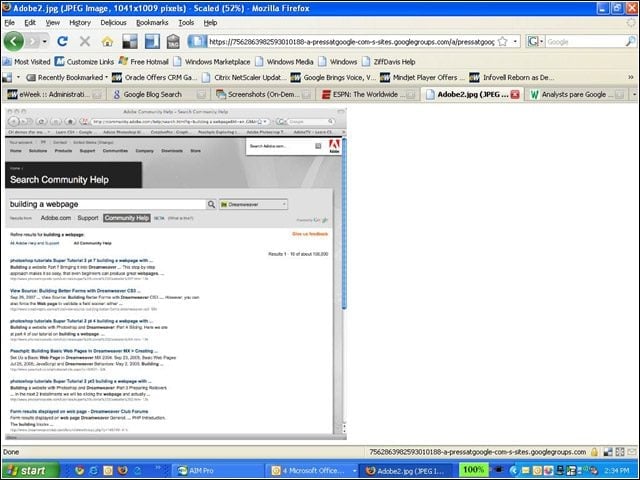This screenshot has height=480, width=640.
Task: Expand the Recently Bookmarked dropdown
Action: click(x=67, y=77)
